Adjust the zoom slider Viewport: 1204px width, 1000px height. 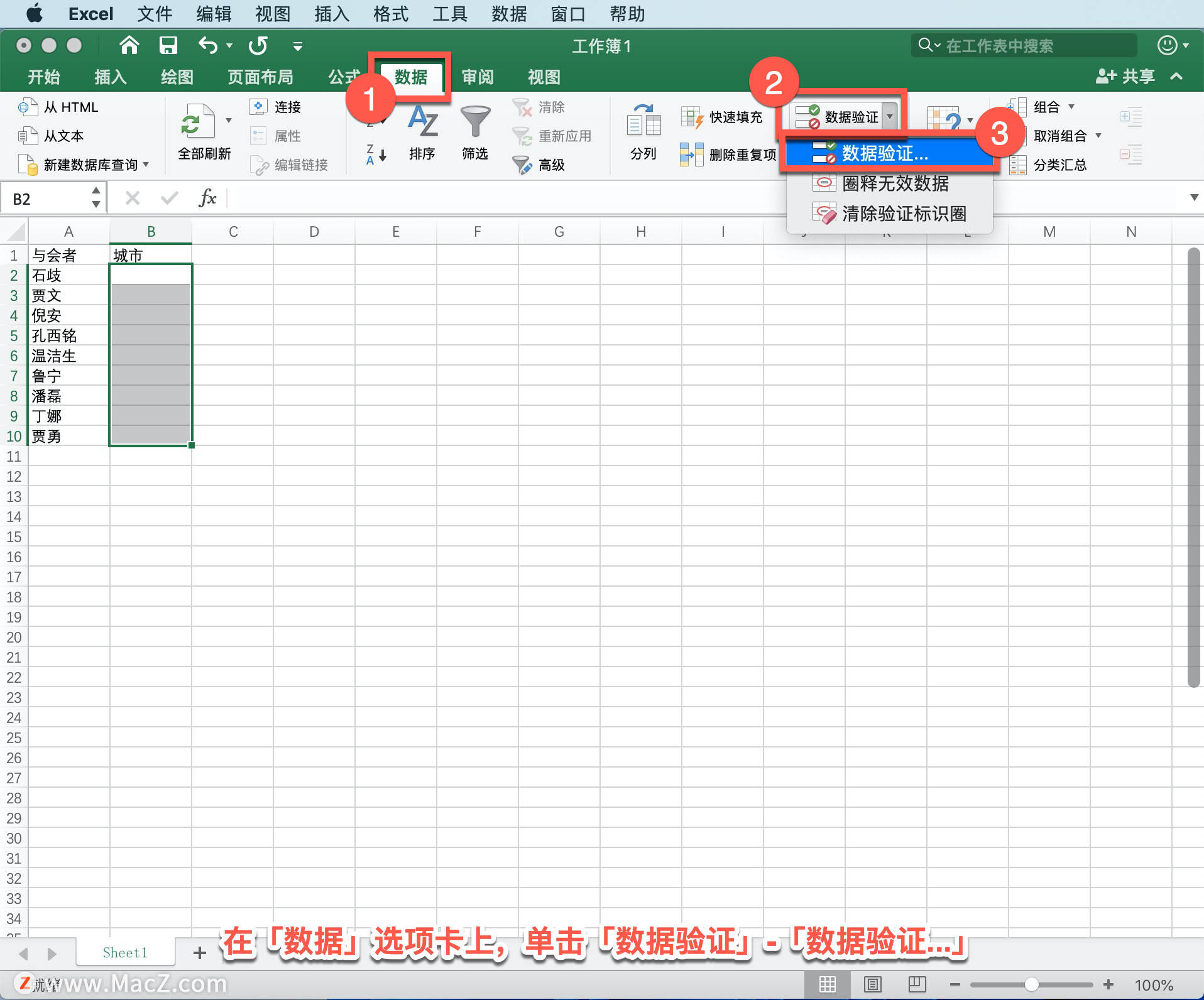[1033, 984]
